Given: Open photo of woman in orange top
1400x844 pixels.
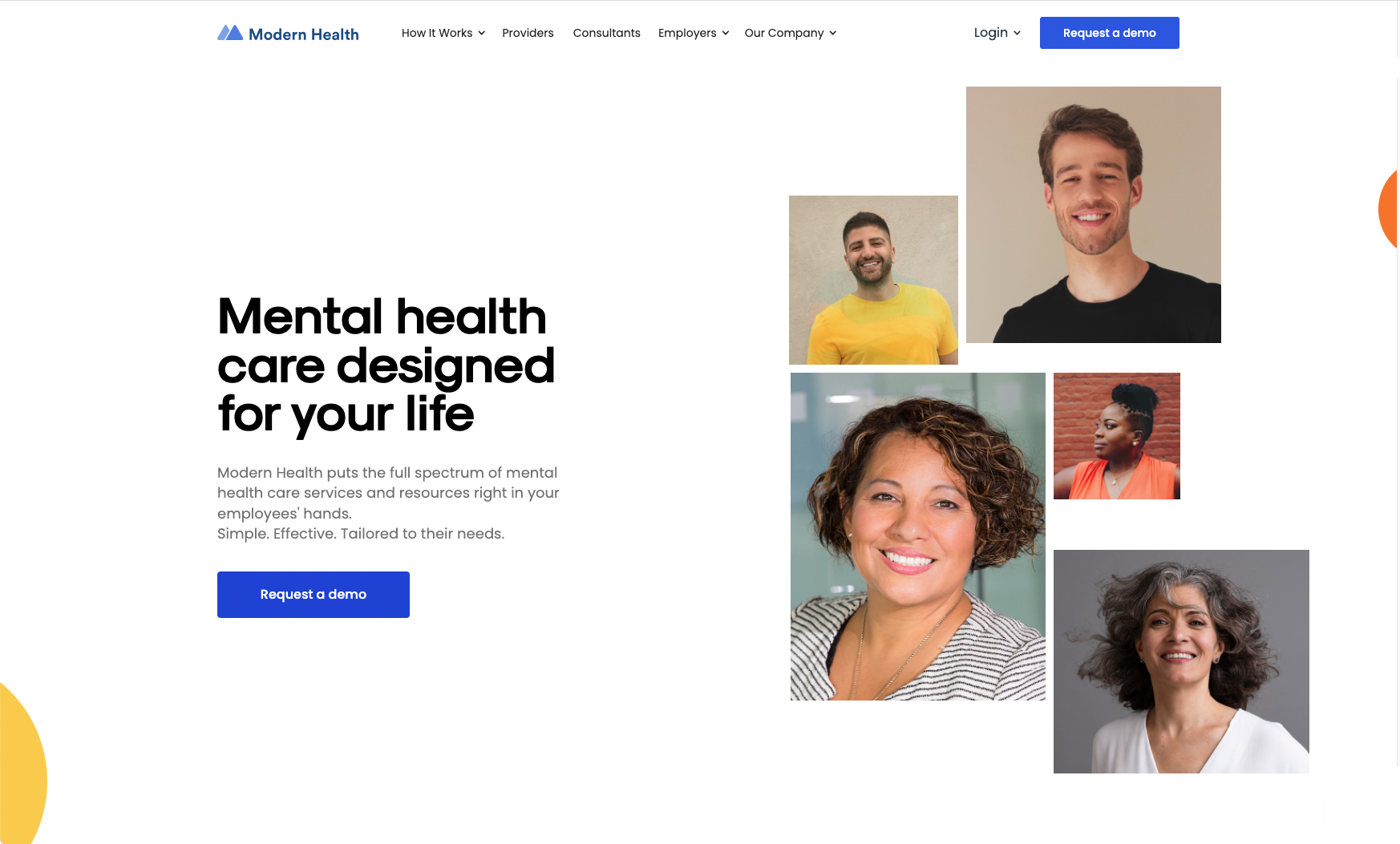Looking at the screenshot, I should click(1117, 436).
